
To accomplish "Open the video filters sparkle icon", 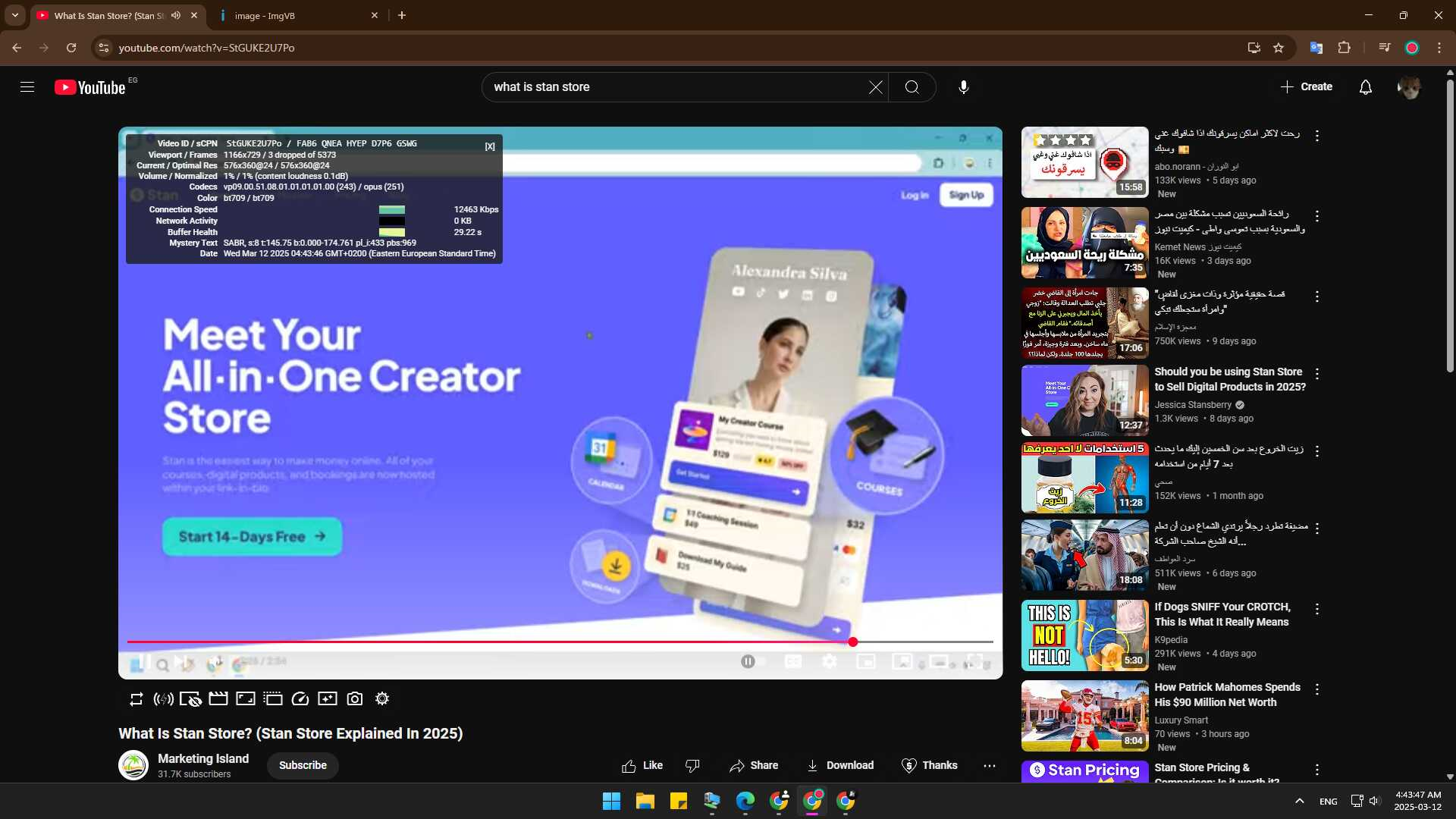I will pos(328,699).
